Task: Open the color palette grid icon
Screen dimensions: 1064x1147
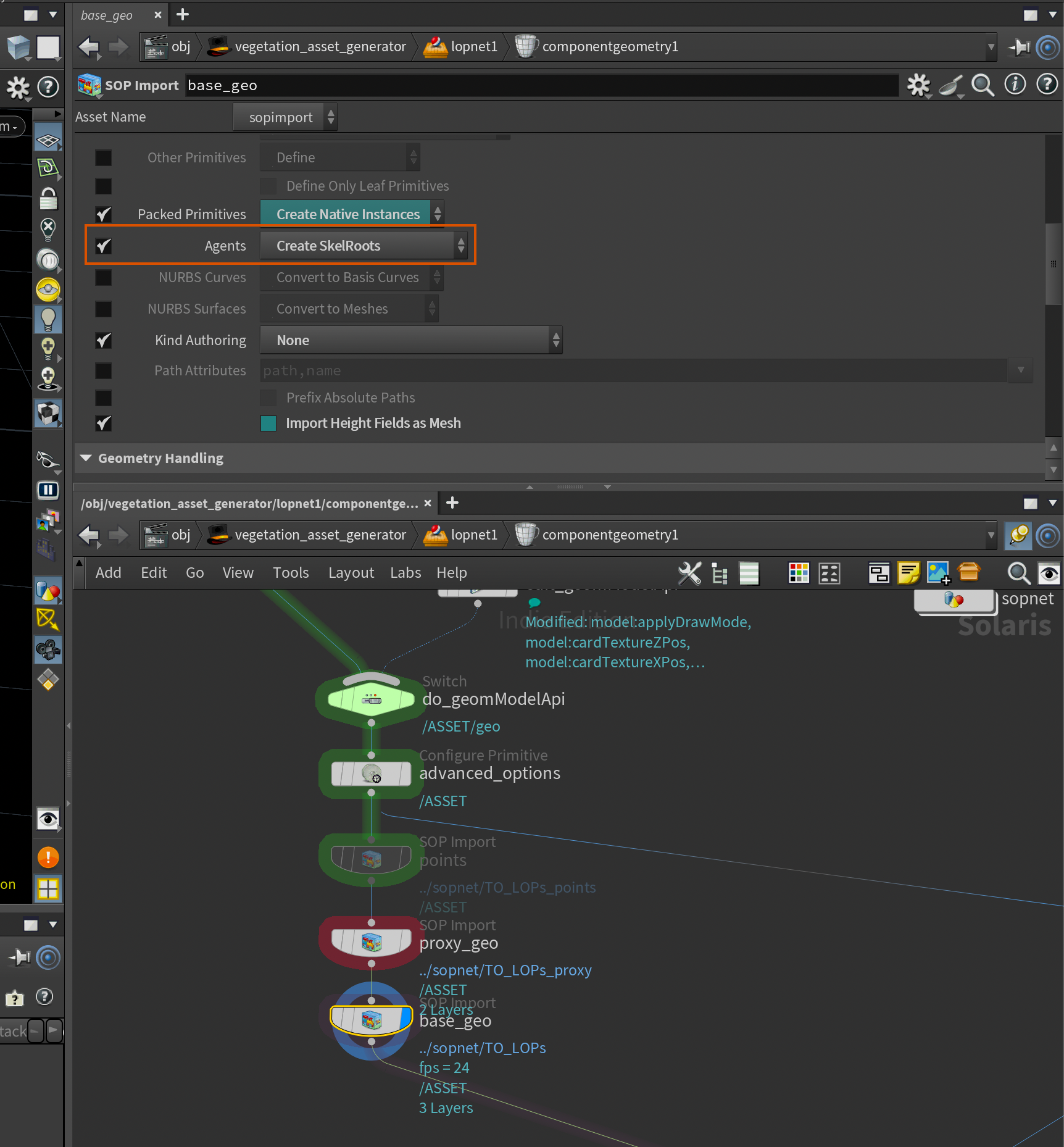Action: pyautogui.click(x=799, y=573)
